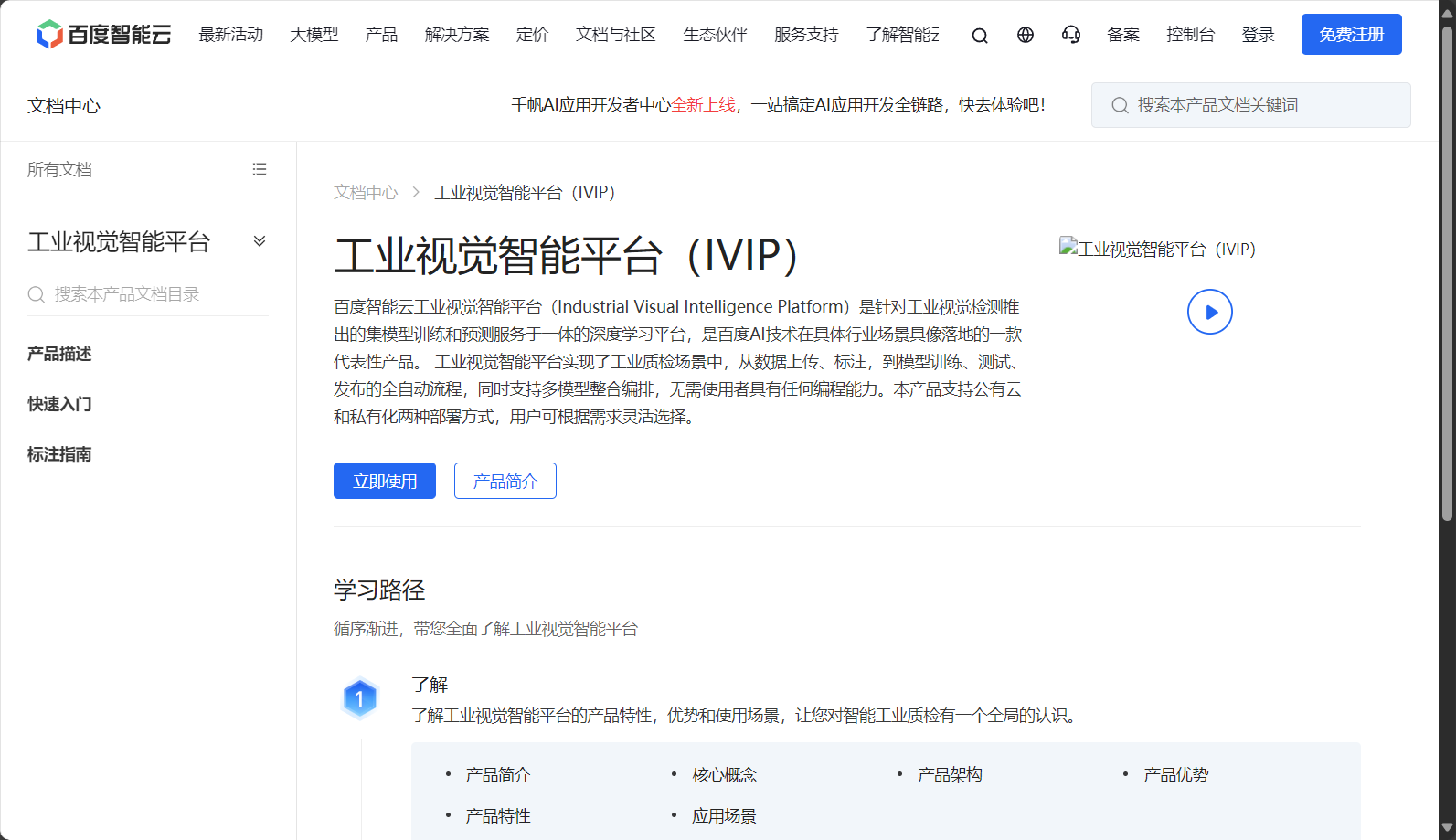Focus the 搜索本产品文档目录 search box
Image resolution: width=1456 pixels, height=840 pixels.
tap(148, 294)
